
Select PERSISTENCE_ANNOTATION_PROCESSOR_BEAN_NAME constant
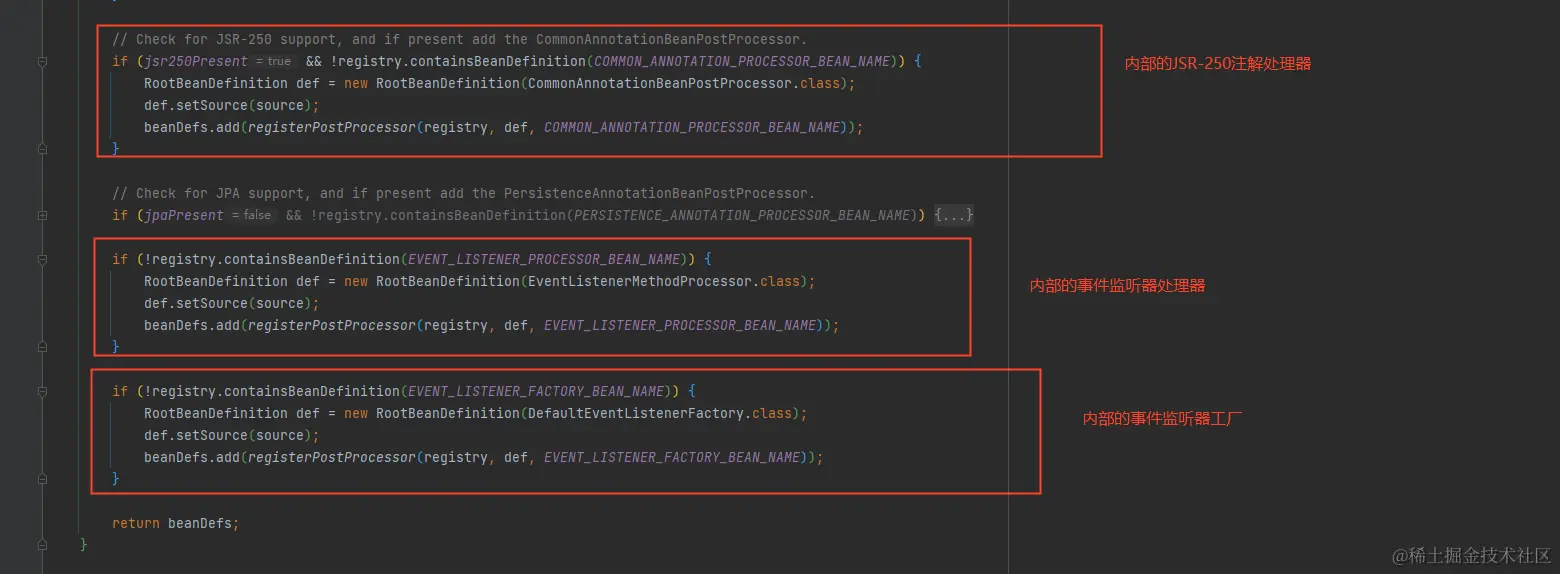[x=743, y=215]
